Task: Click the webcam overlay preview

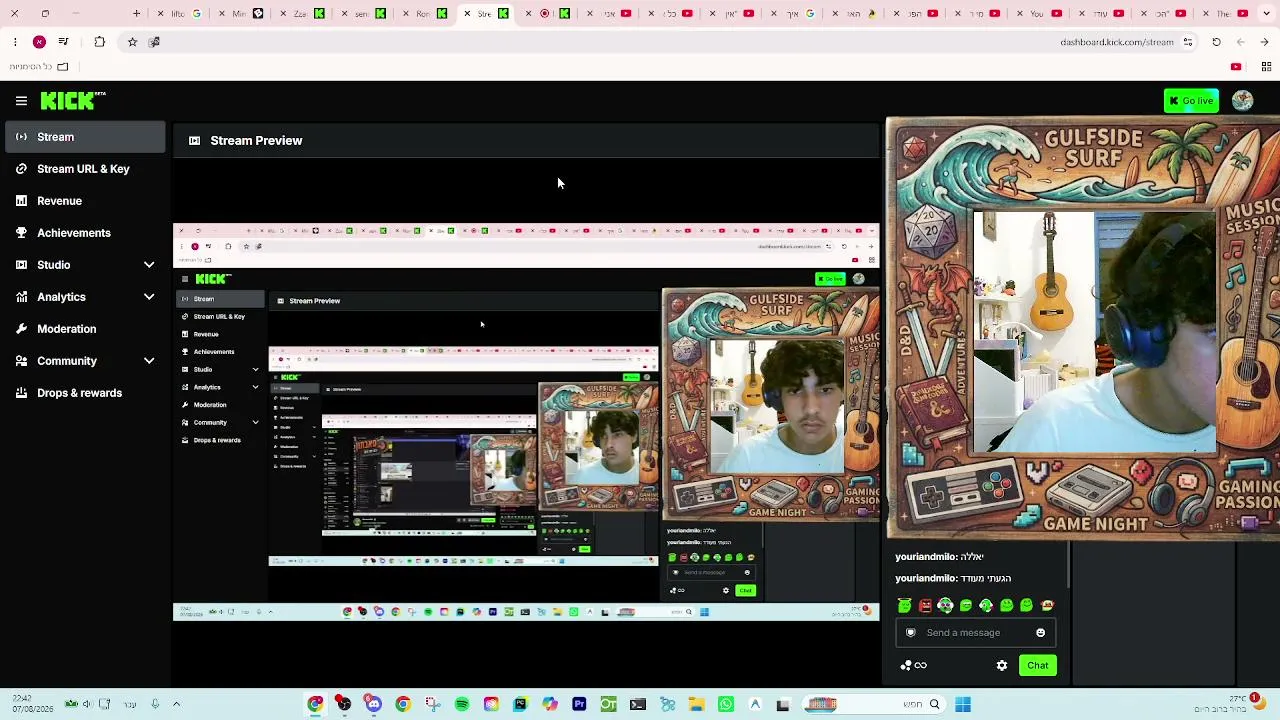Action: pyautogui.click(x=1083, y=328)
